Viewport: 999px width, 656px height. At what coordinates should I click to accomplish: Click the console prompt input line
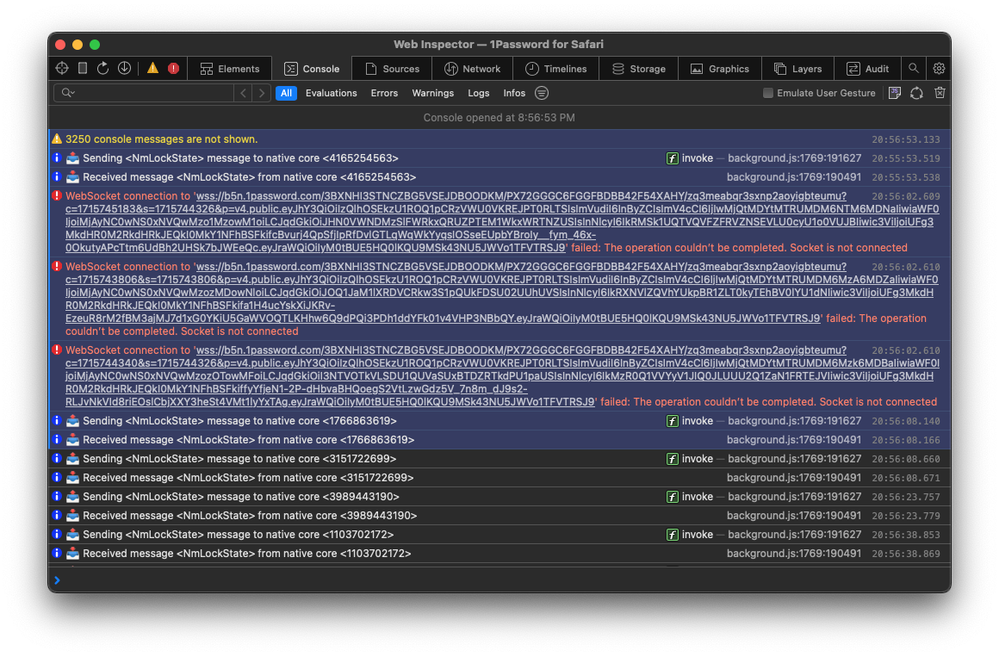500,580
